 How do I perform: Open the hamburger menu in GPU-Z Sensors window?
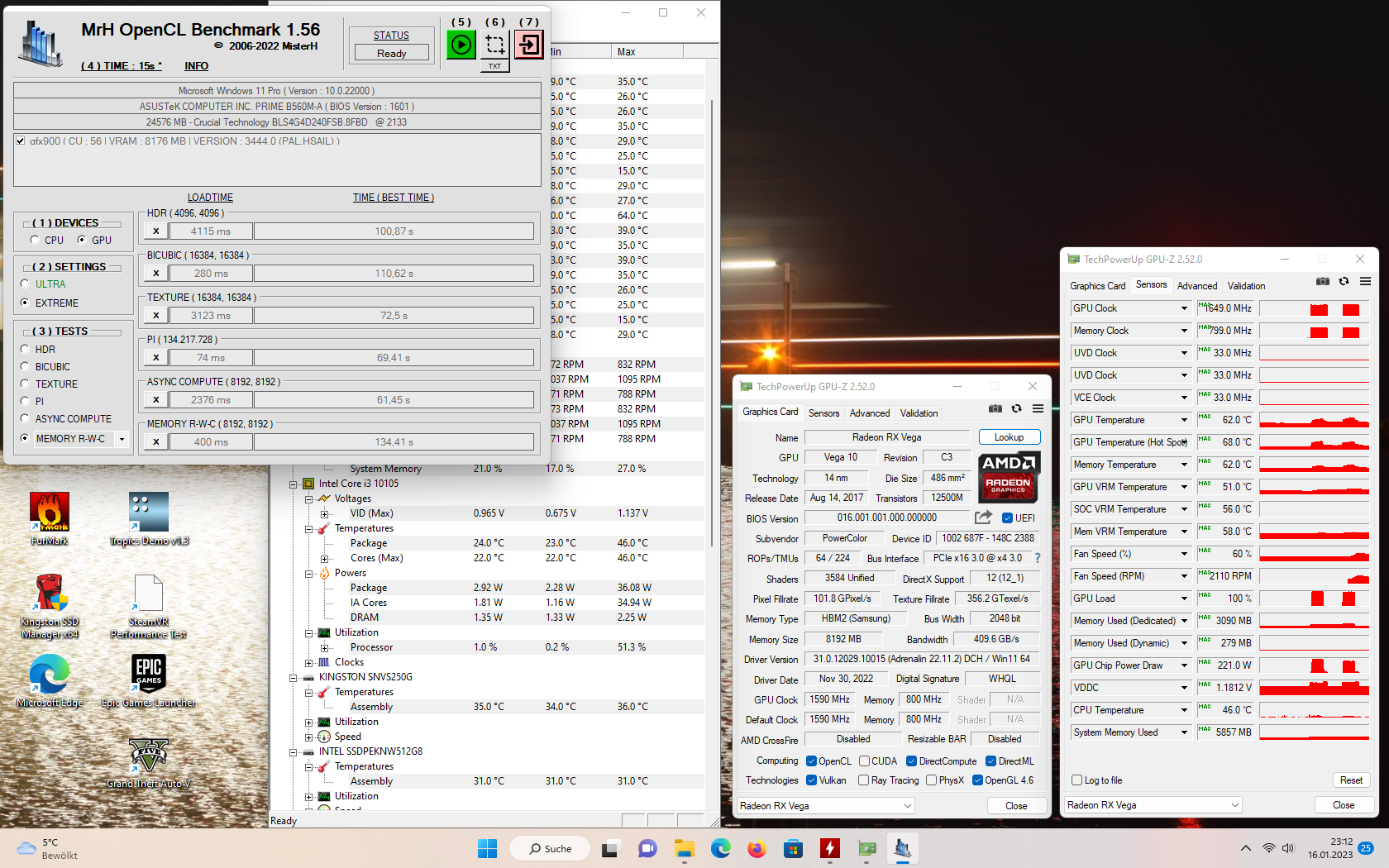[x=1366, y=281]
